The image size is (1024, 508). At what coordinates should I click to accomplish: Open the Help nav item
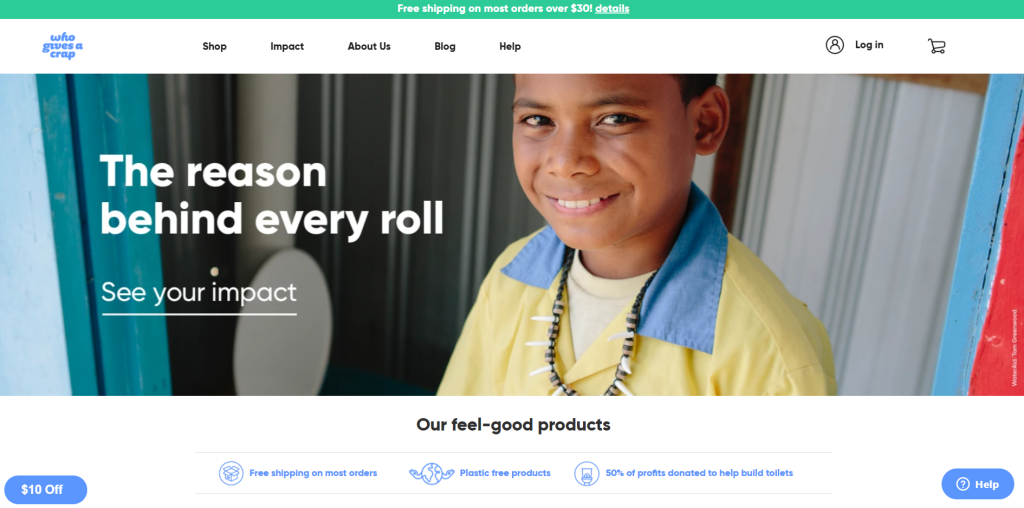coord(510,46)
